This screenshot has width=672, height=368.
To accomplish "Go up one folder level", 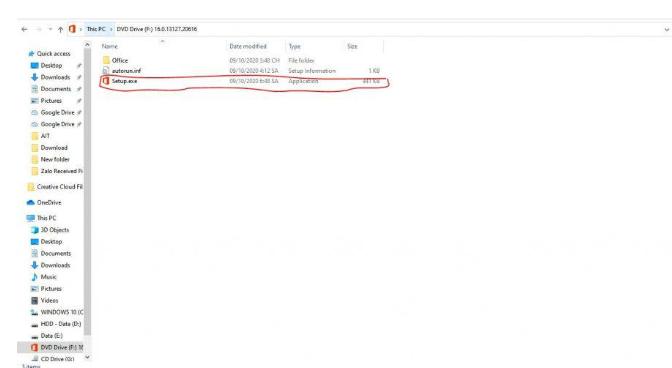I will tap(60, 29).
